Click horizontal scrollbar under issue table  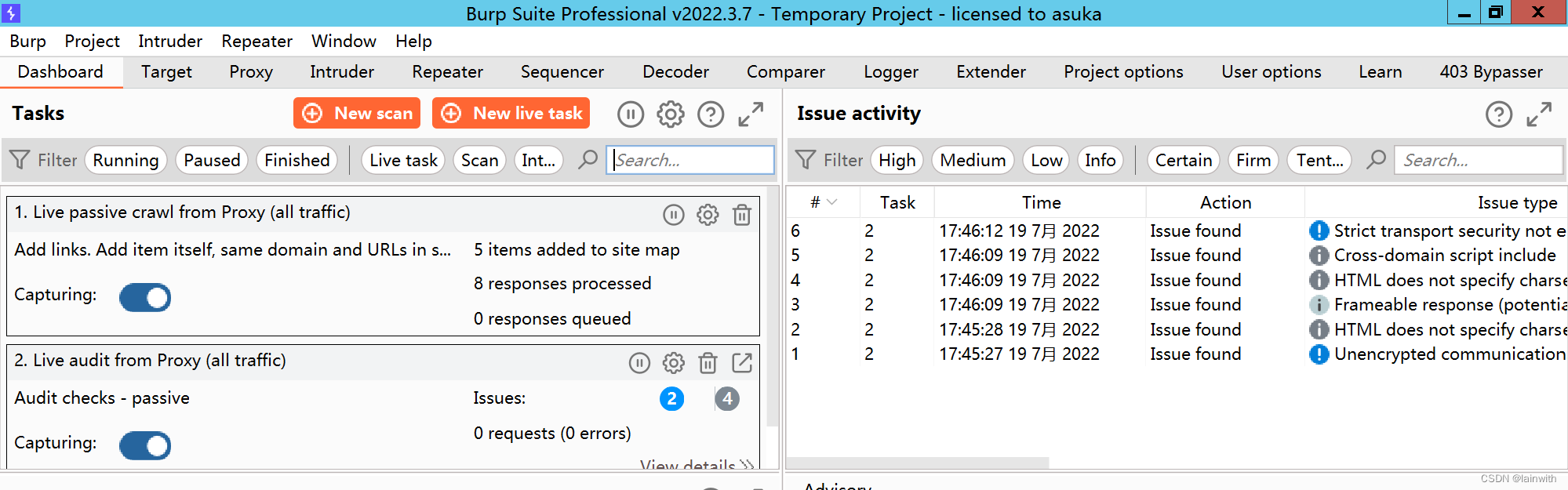coord(917,463)
